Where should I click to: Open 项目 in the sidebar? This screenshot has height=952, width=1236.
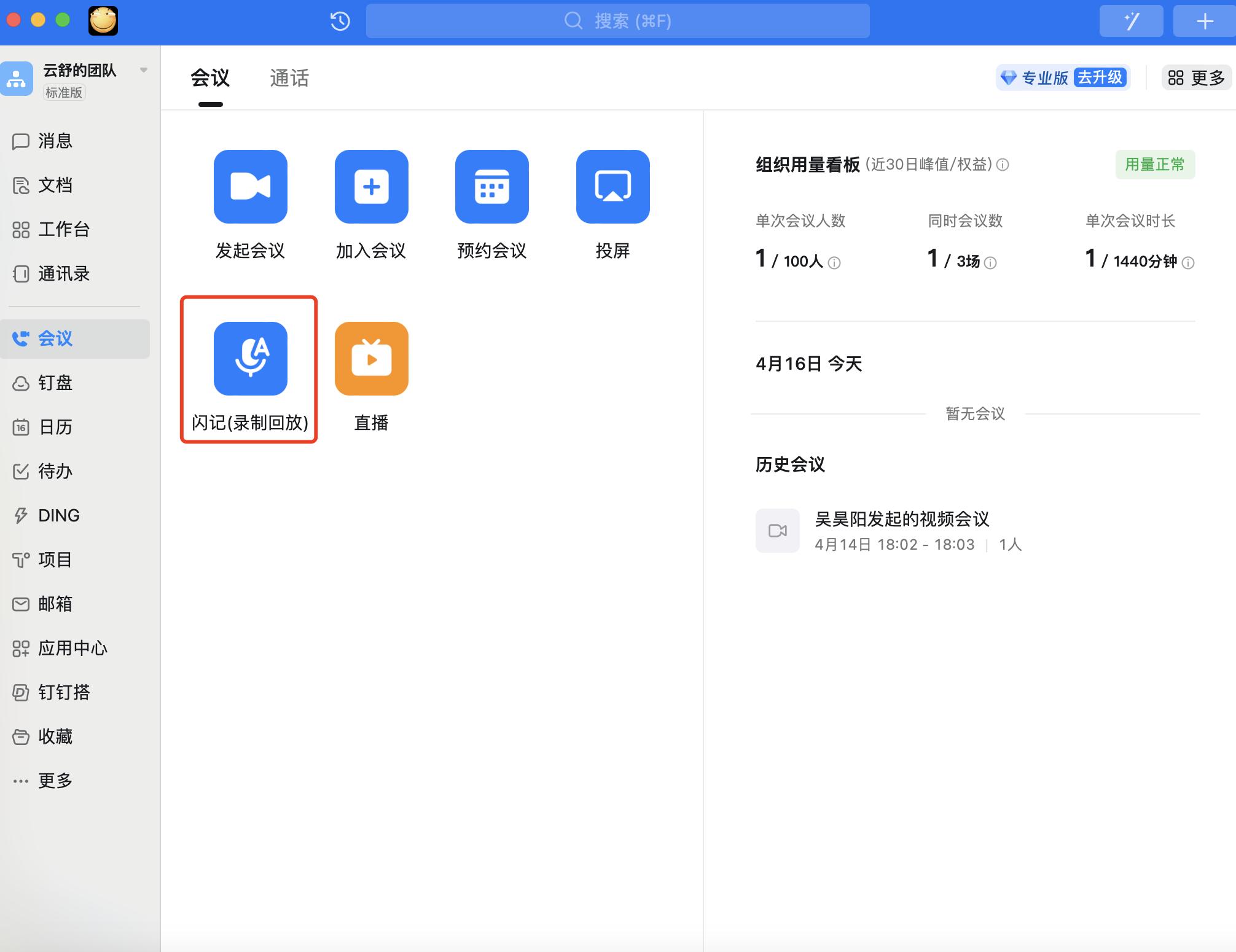point(75,560)
